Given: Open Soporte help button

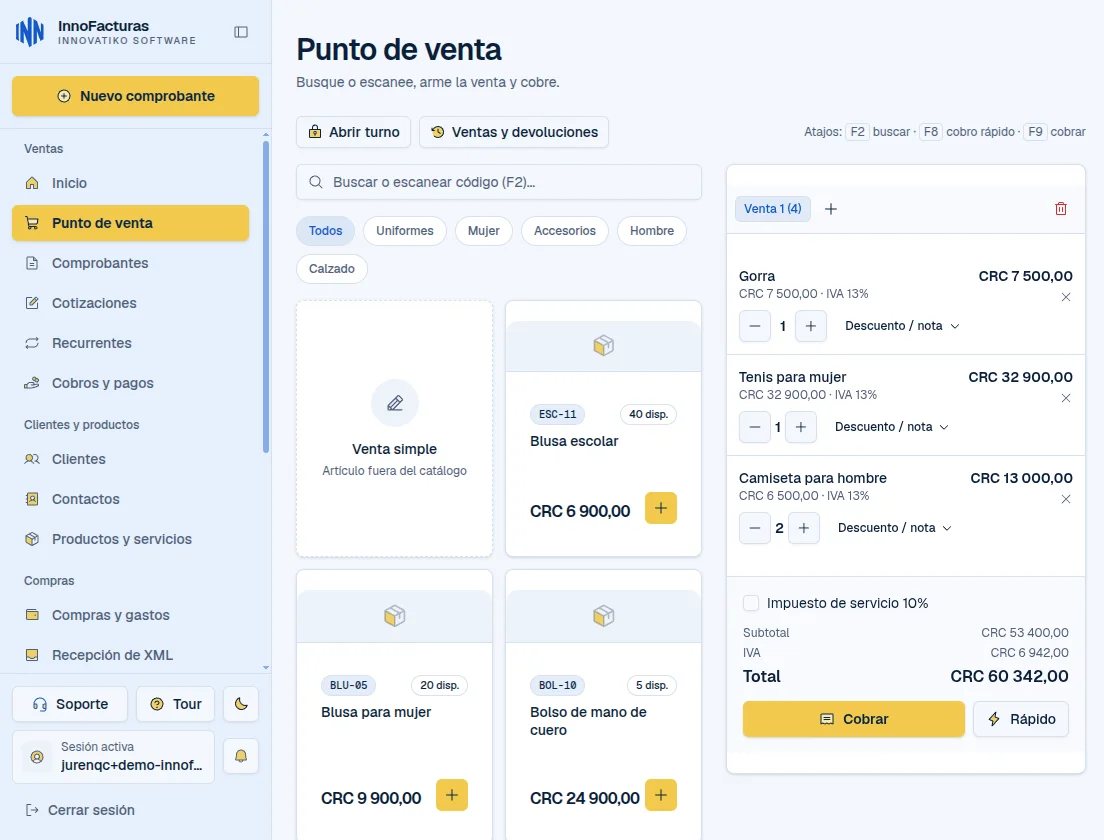Looking at the screenshot, I should point(70,704).
